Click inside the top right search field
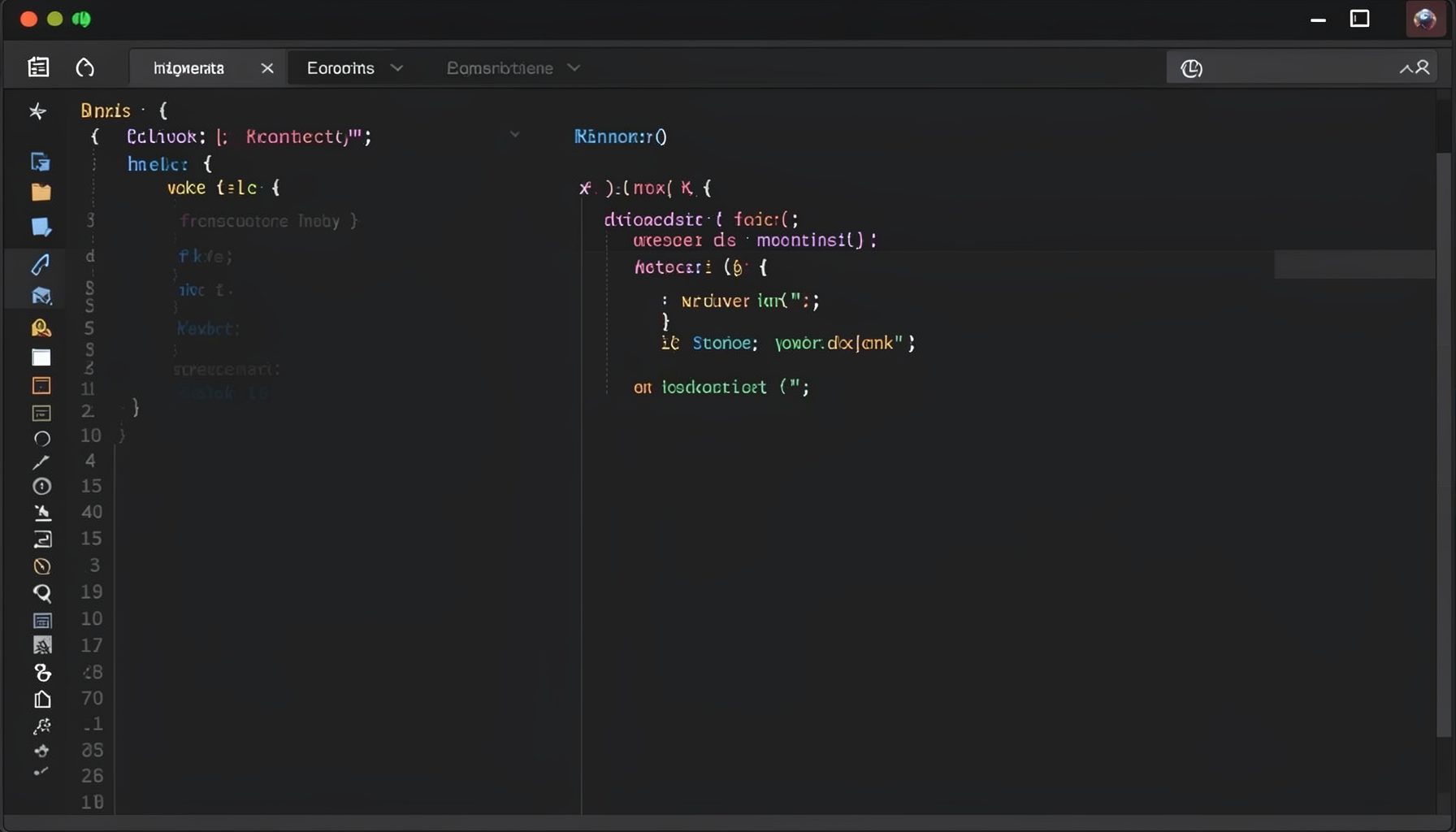The image size is (1456, 832). [1301, 68]
